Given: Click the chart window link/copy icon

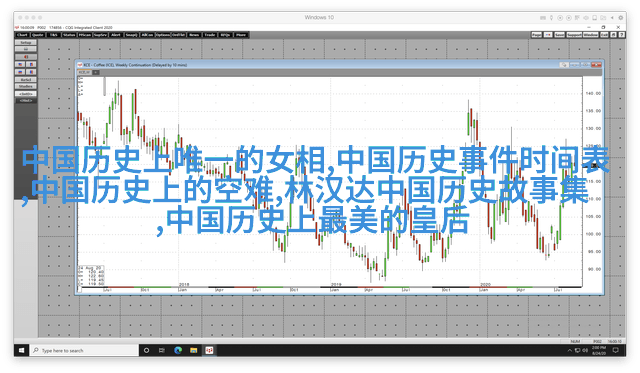Looking at the screenshot, I should 564,65.
